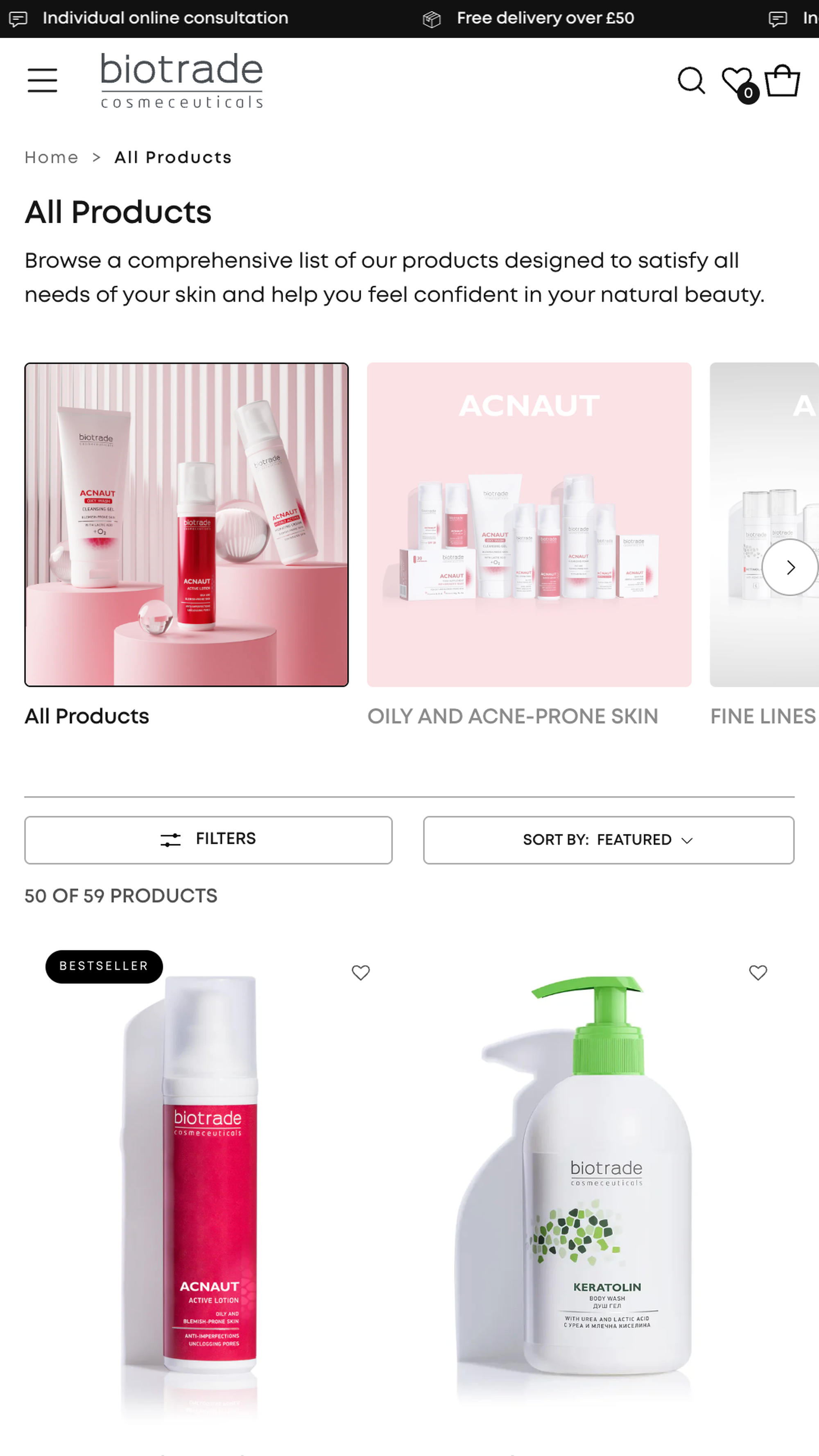
Task: Click the chat icon beside Individual online consultation
Action: [18, 19]
